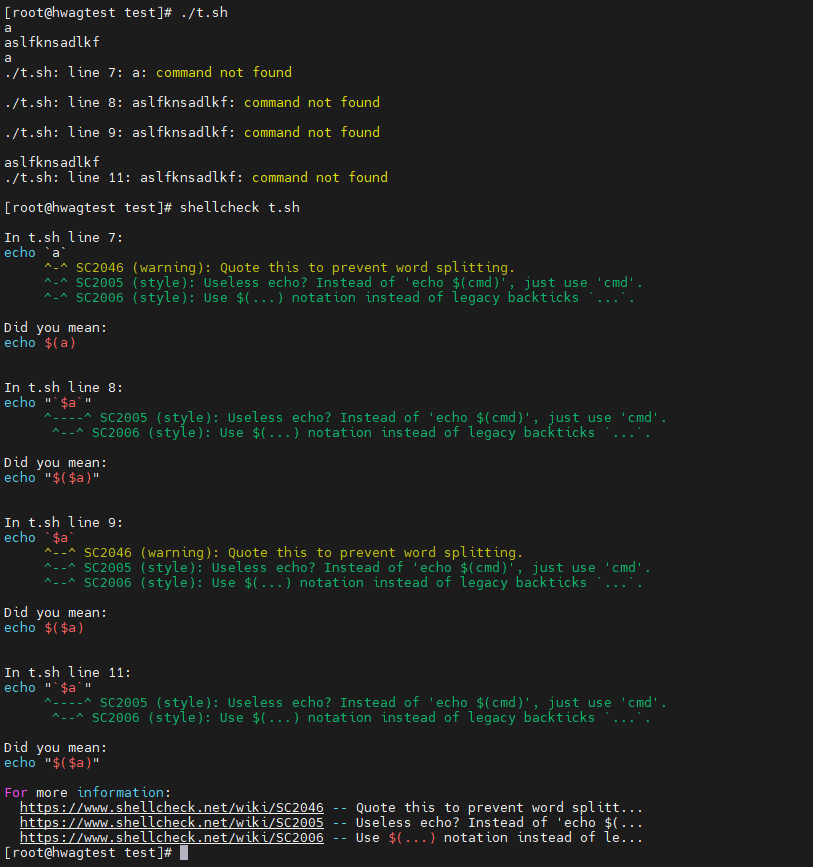This screenshot has width=813, height=867.
Task: Click the code line 'echo `a`'
Action: [x=35, y=253]
